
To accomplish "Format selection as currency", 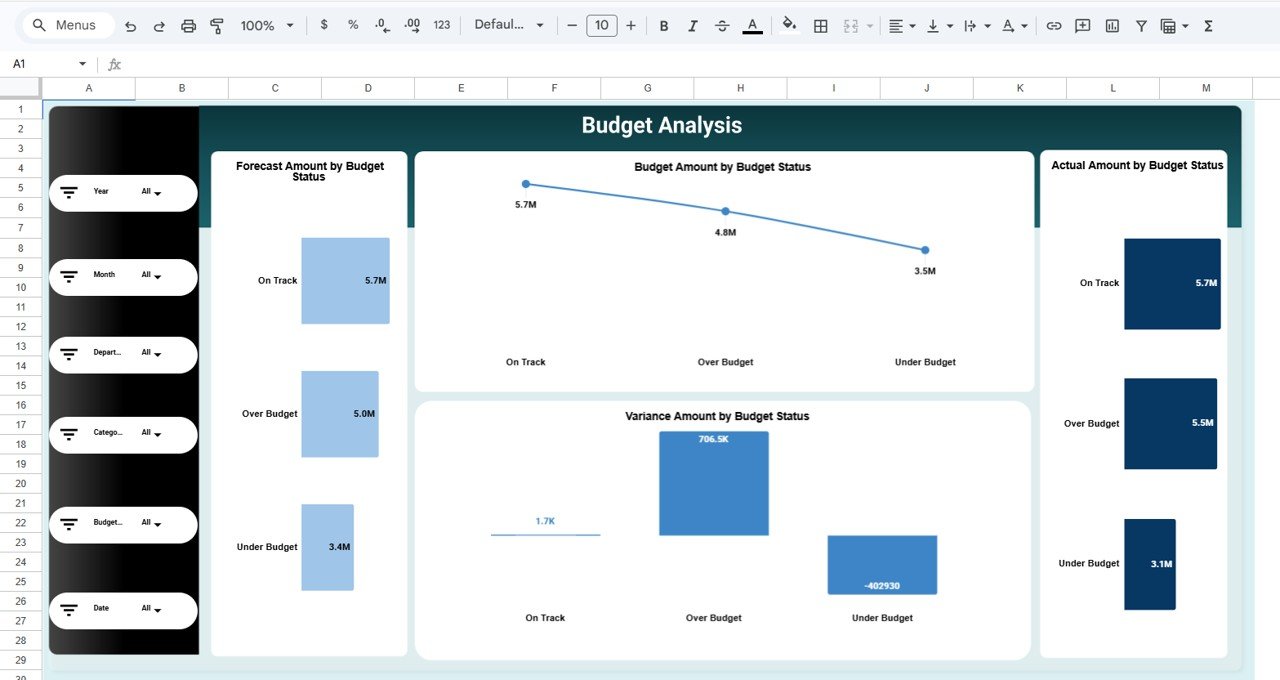I will click(x=323, y=25).
